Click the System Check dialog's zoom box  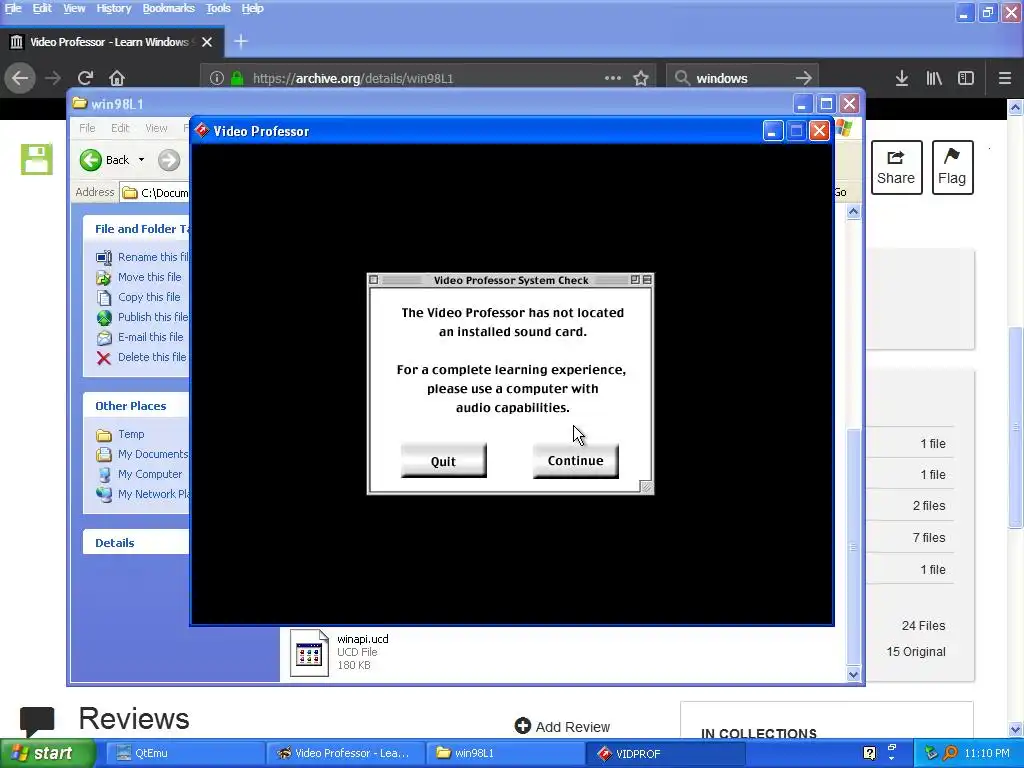(635, 280)
